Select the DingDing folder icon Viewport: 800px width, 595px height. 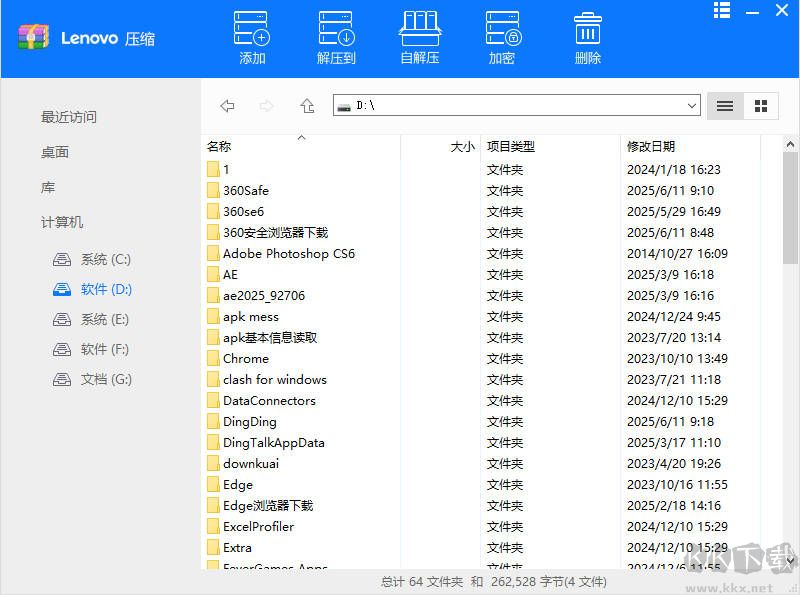[x=213, y=422]
